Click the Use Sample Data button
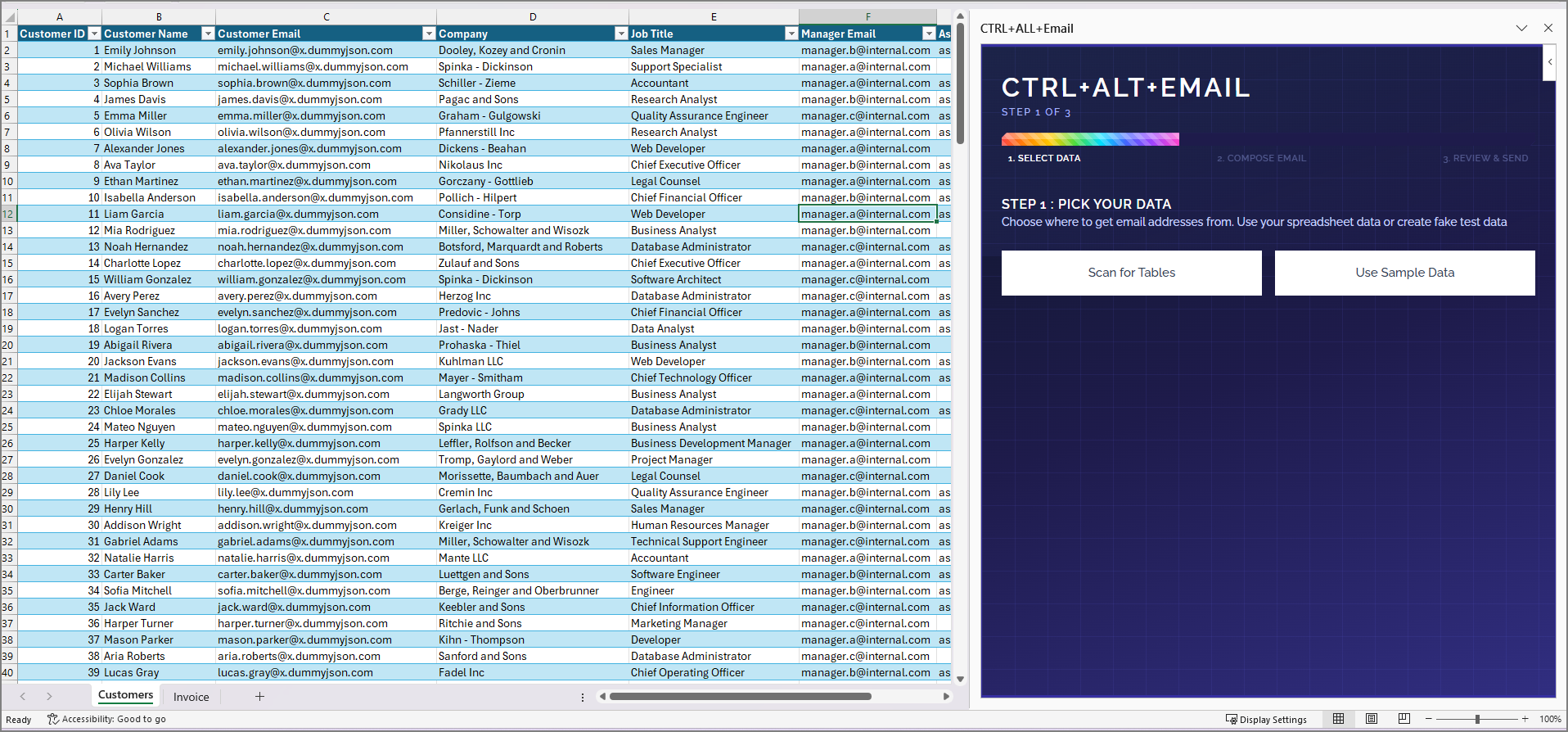The width and height of the screenshot is (1568, 732). tap(1404, 273)
